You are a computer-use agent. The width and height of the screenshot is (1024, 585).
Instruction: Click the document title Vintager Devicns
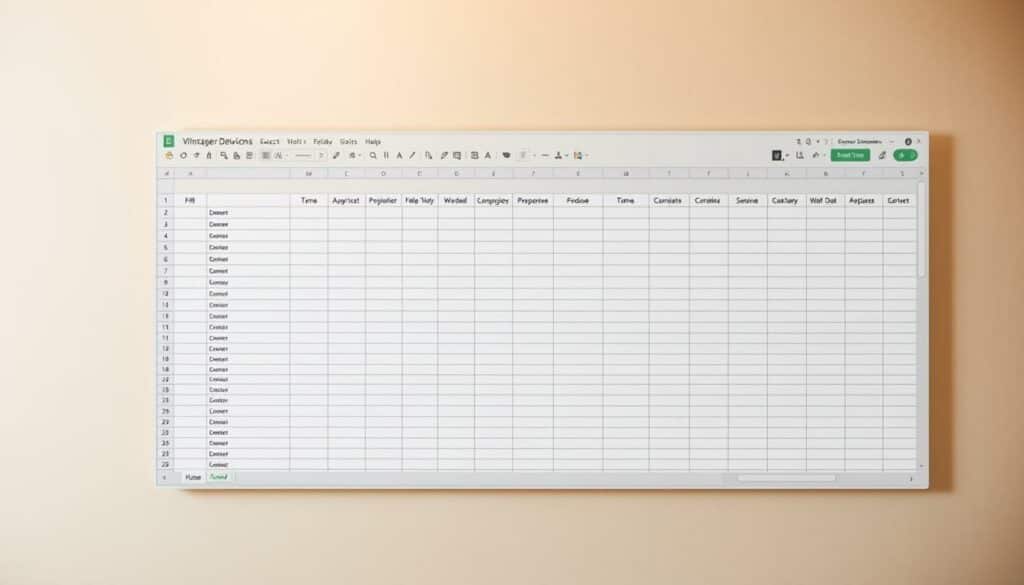[217, 141]
